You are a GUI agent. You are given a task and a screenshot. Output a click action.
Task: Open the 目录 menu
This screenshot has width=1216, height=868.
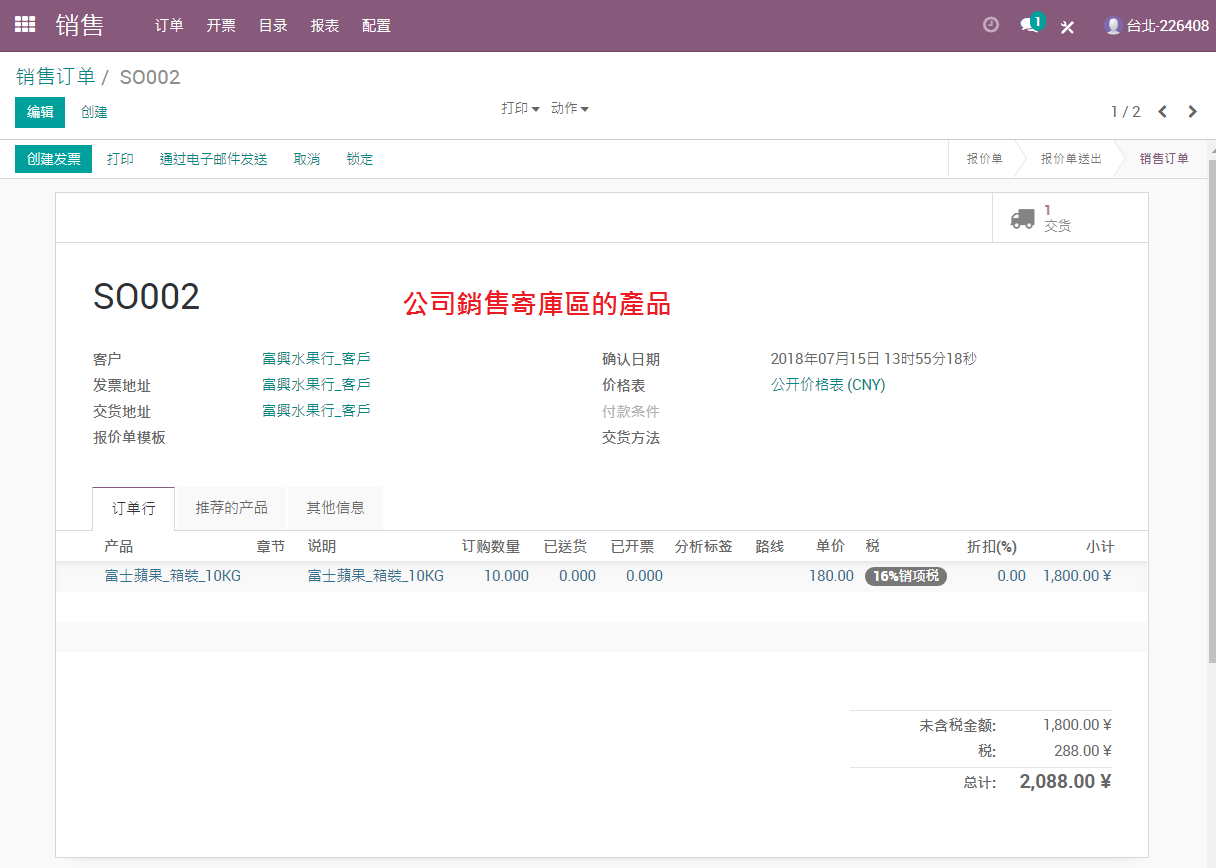click(x=273, y=26)
